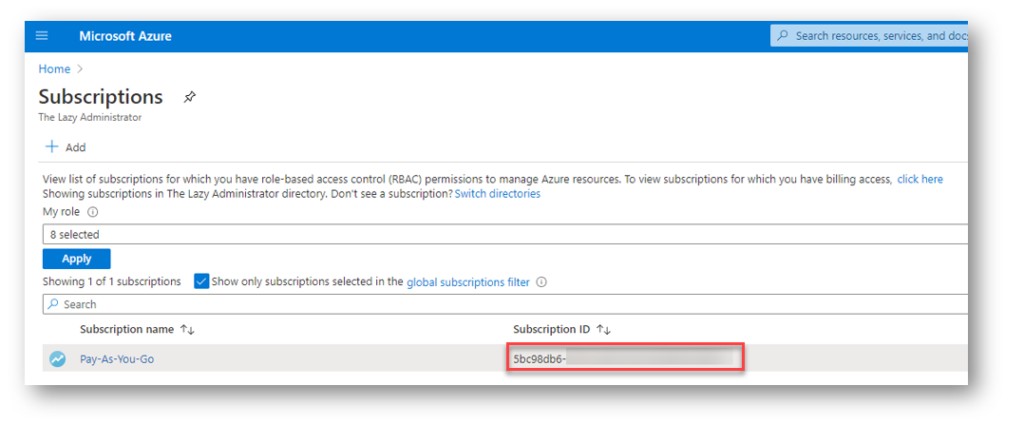Uncheck 'Show only subscriptions selected' checkbox
Screen dimensions: 1024x425
click(x=202, y=281)
